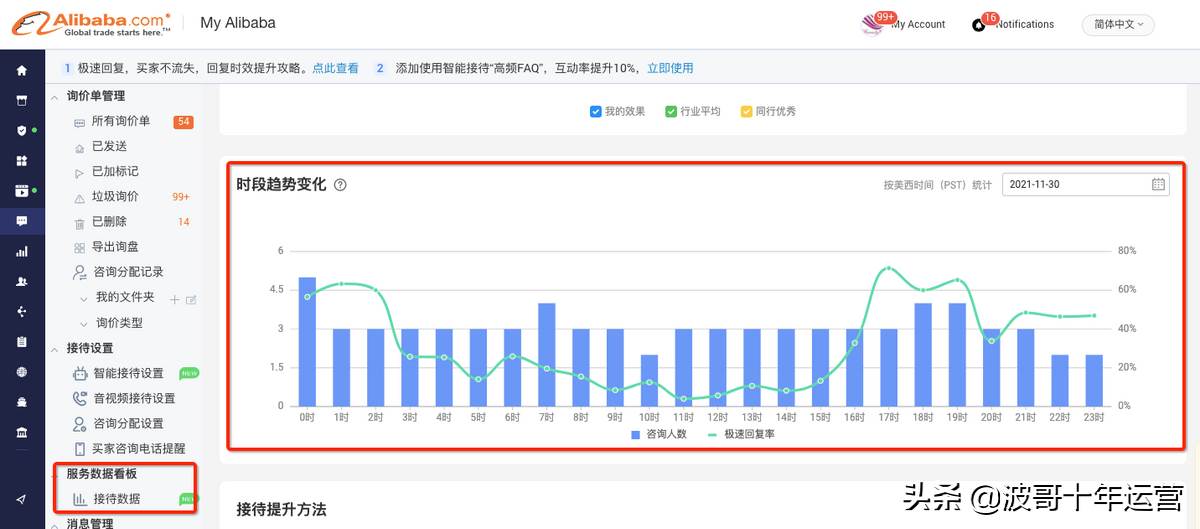Click the 7时 bar in chart
The image size is (1200, 529).
(x=547, y=354)
